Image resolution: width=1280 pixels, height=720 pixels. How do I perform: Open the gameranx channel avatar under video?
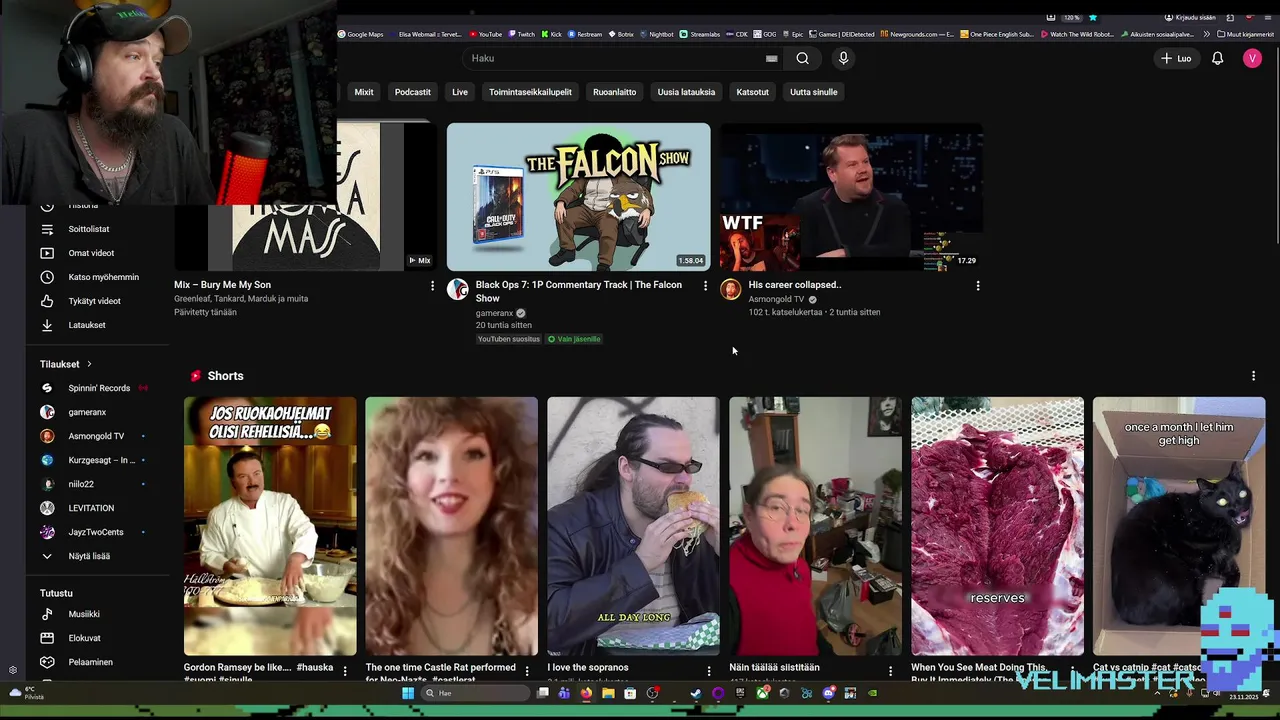coord(458,290)
